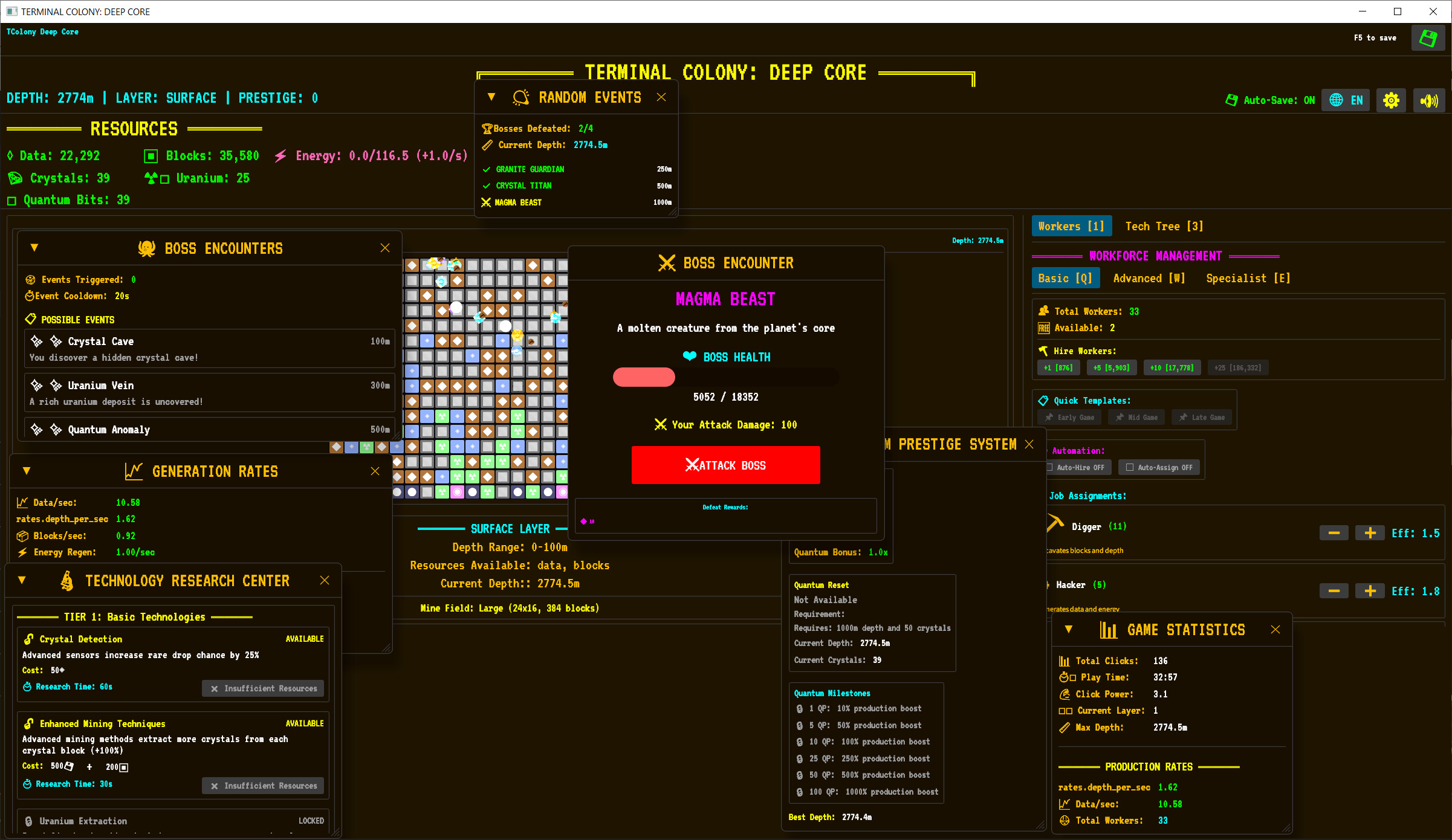The height and width of the screenshot is (840, 1452).
Task: Click the Generation Rates chart icon
Action: pyautogui.click(x=134, y=471)
